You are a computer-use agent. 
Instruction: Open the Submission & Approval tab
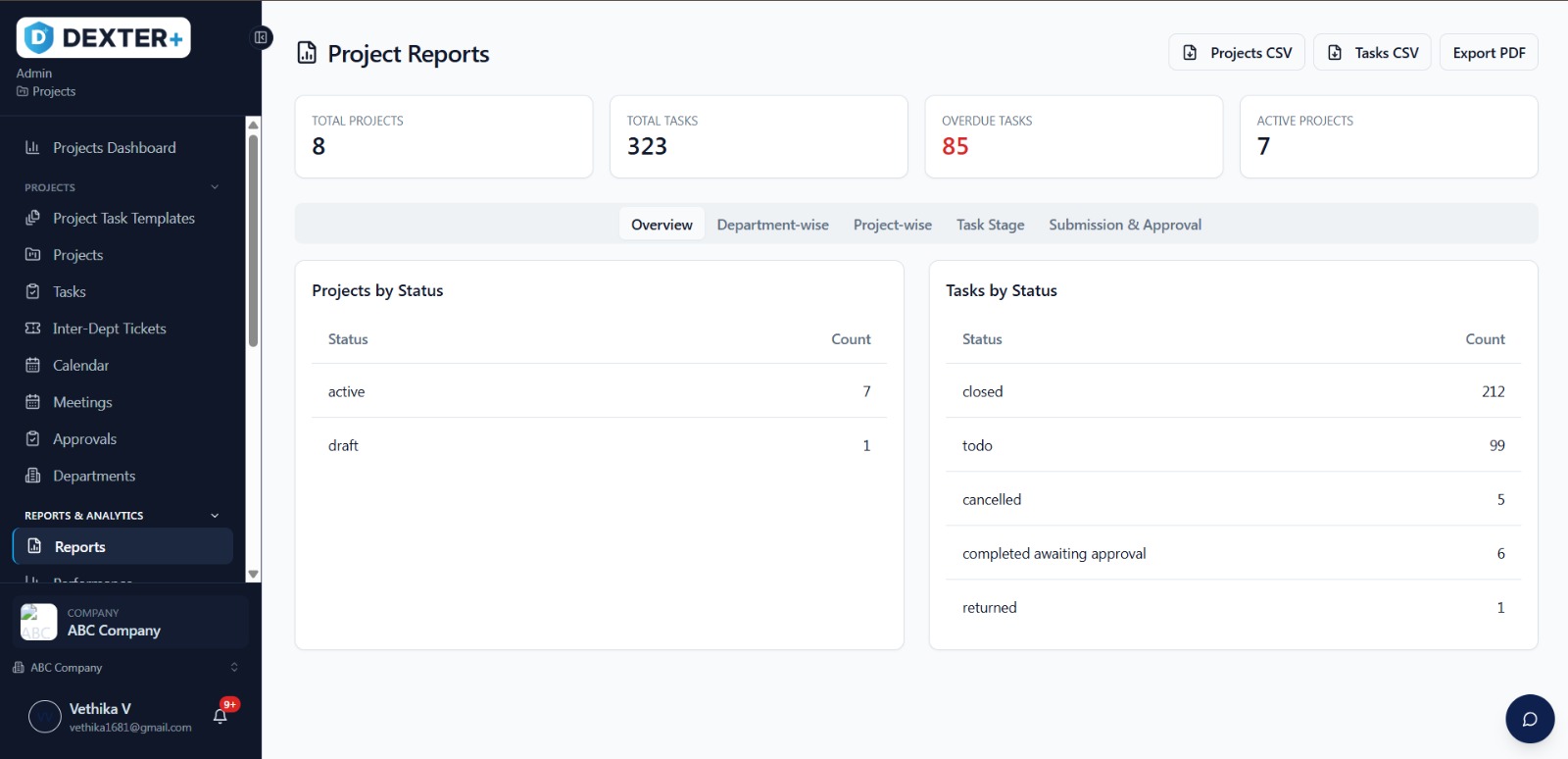pos(1125,225)
